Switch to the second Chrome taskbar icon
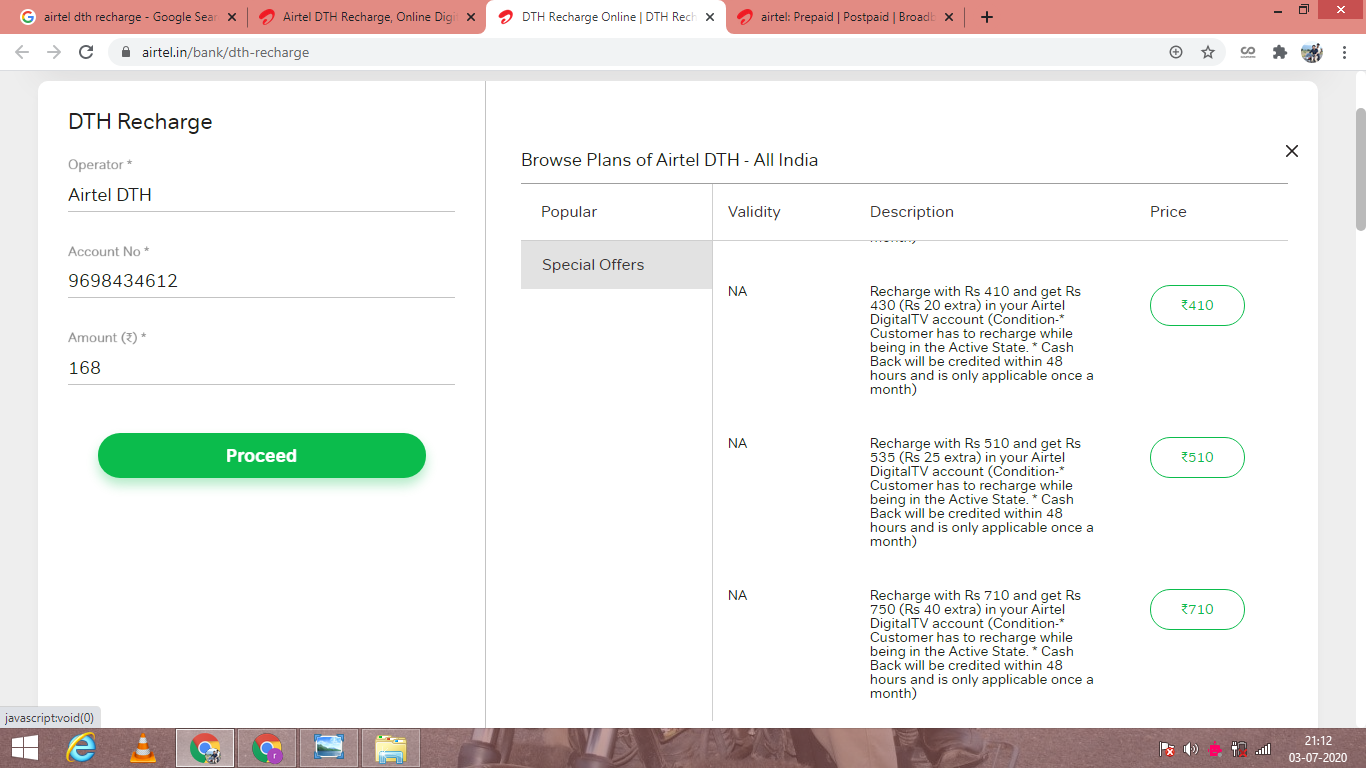 (x=267, y=748)
